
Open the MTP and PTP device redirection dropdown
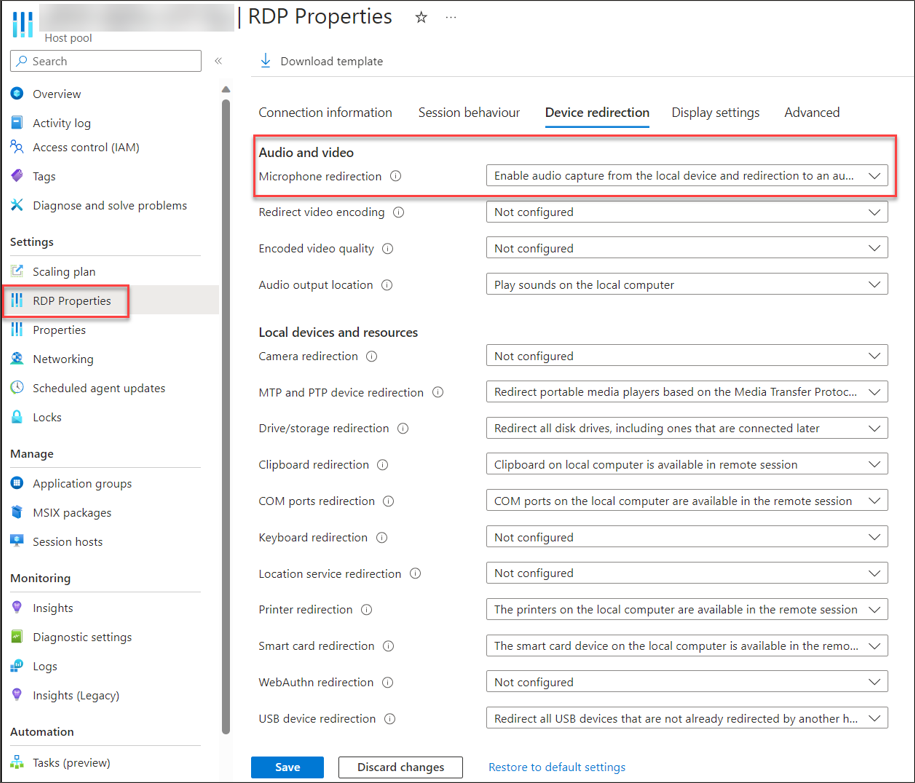pyautogui.click(x=687, y=392)
